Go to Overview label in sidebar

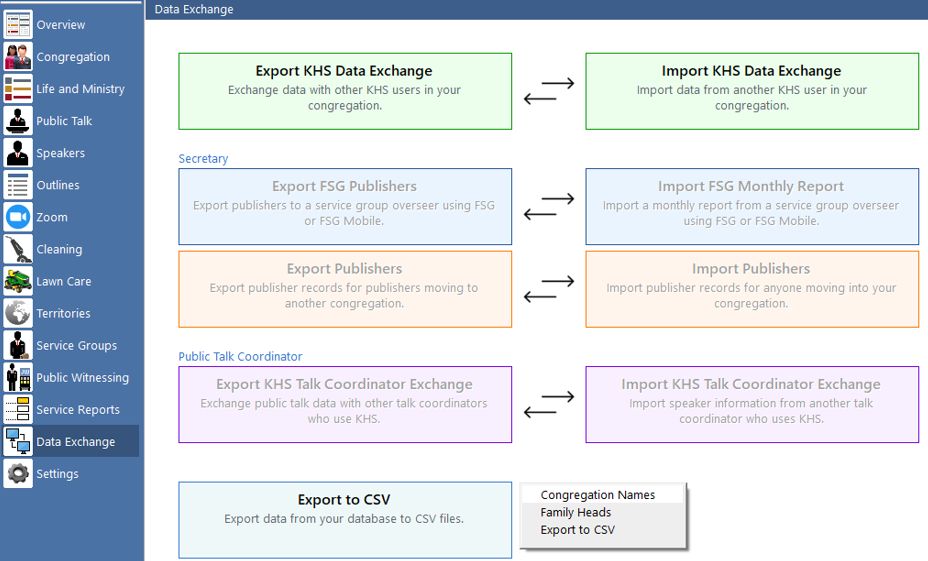[60, 25]
